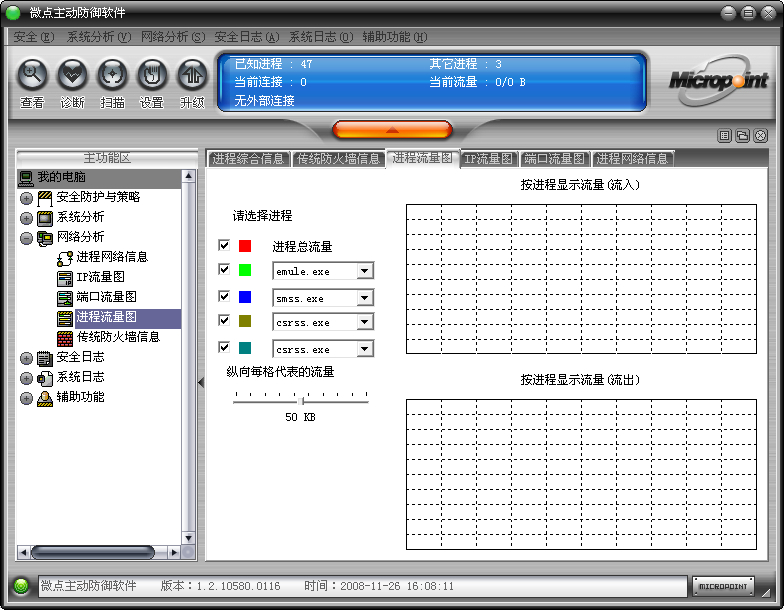Click tree panel horizontal scrollbar right arrow
This screenshot has width=784, height=610.
[174, 552]
